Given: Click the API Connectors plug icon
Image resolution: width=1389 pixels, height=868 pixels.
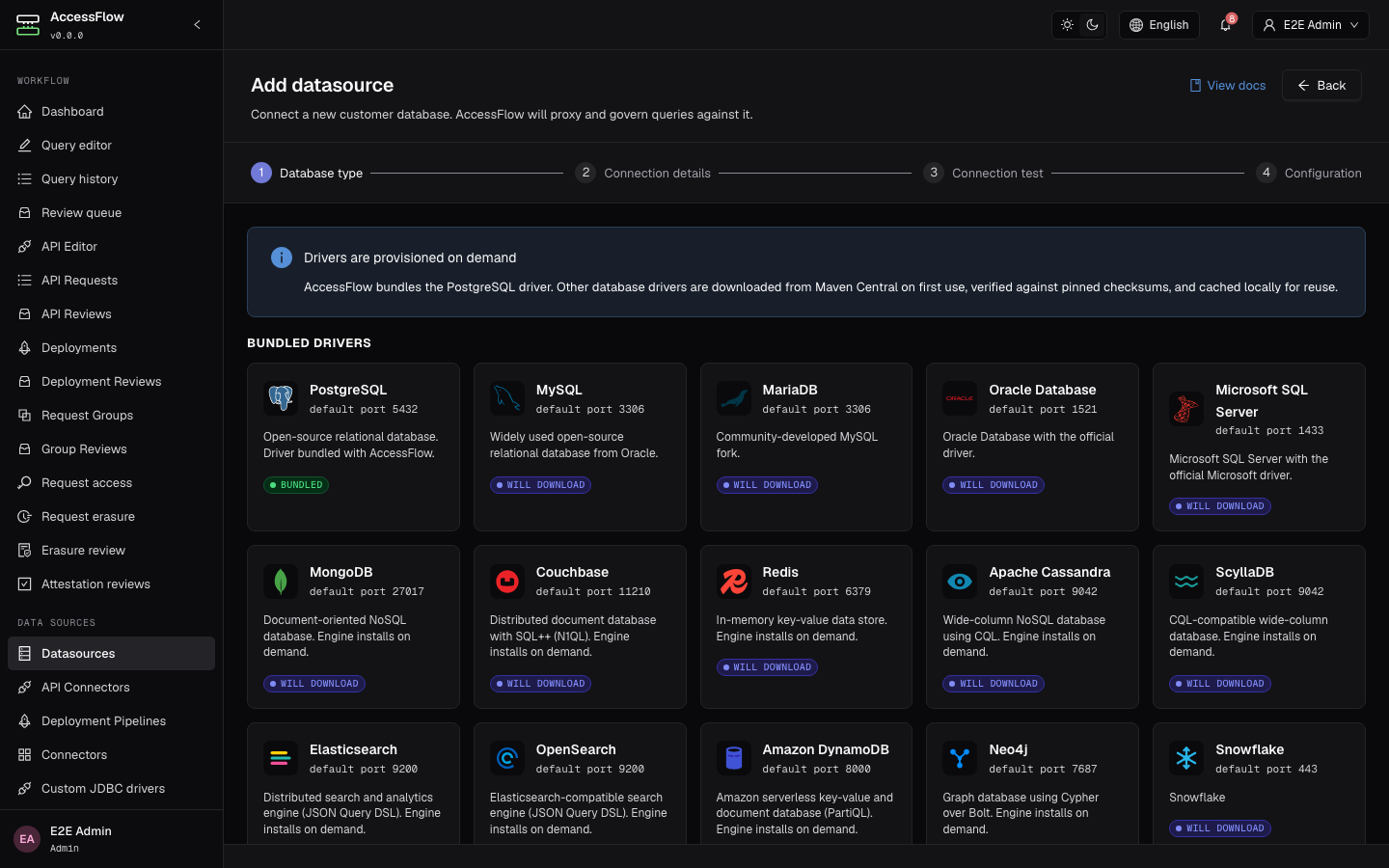Looking at the screenshot, I should point(25,688).
